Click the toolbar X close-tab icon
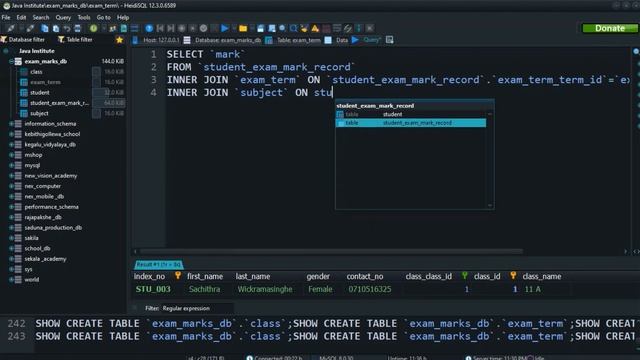 coord(369,28)
